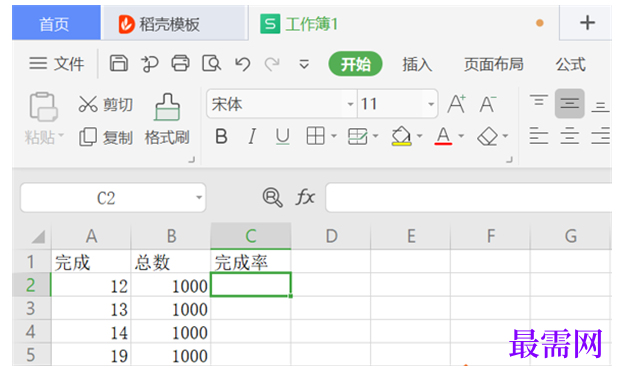Toggle Italic formatting

point(251,137)
